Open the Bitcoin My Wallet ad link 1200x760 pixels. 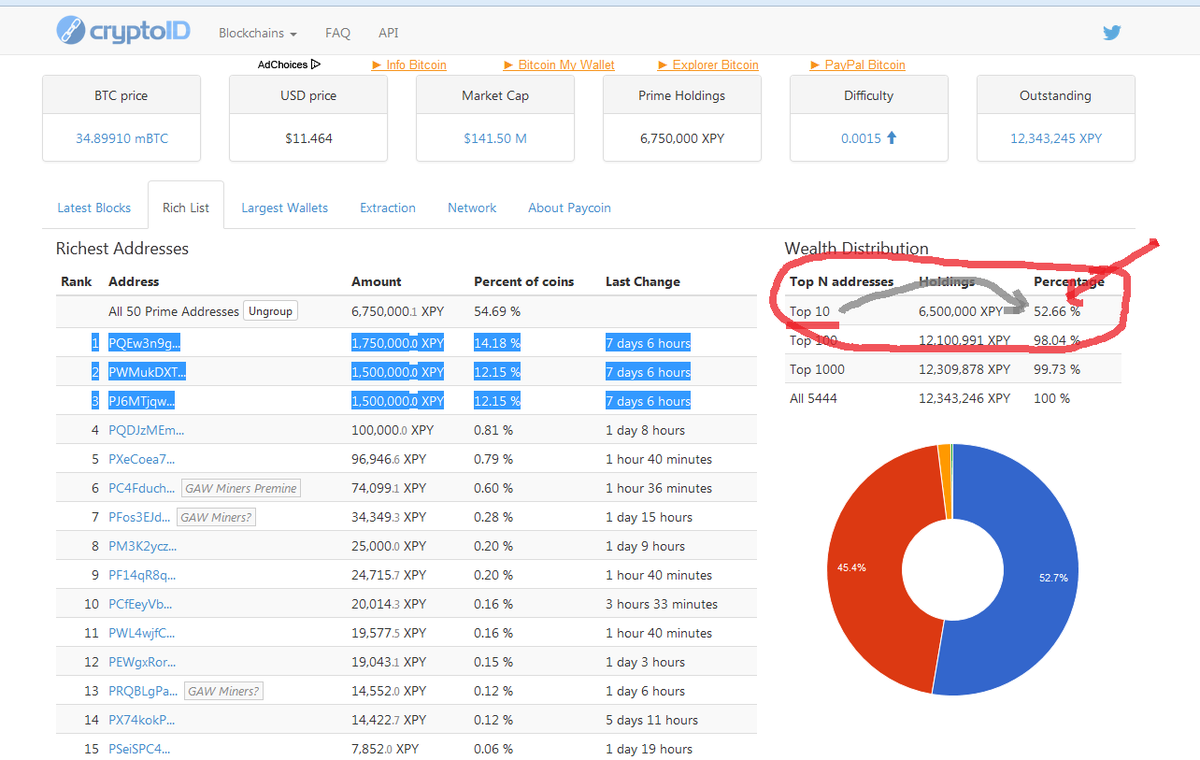click(x=559, y=65)
